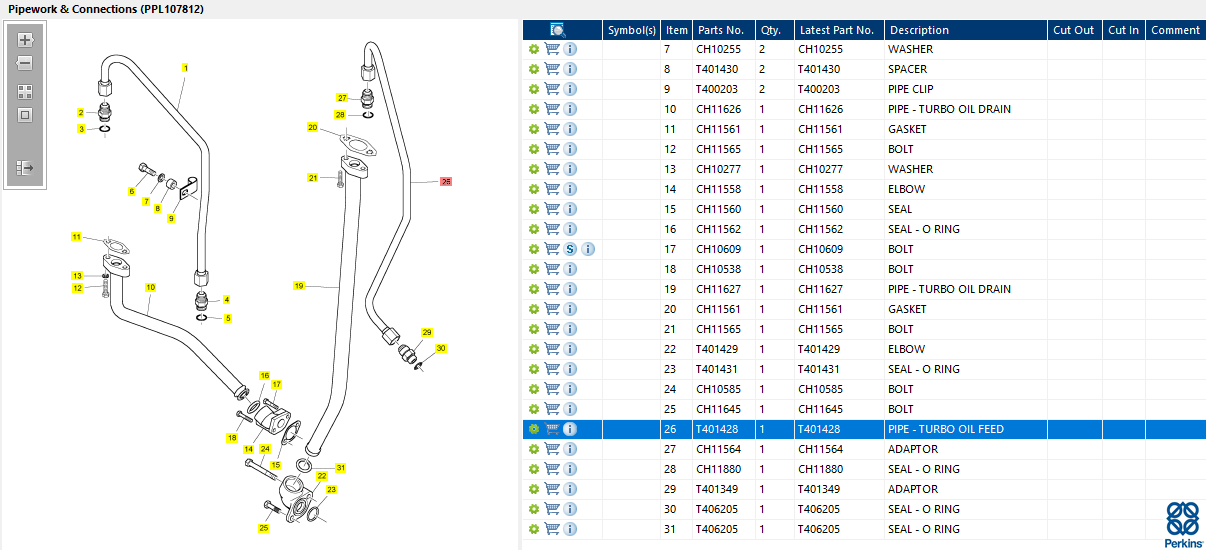
Task: Open info for item 26 turbo oil feed
Action: [570, 429]
